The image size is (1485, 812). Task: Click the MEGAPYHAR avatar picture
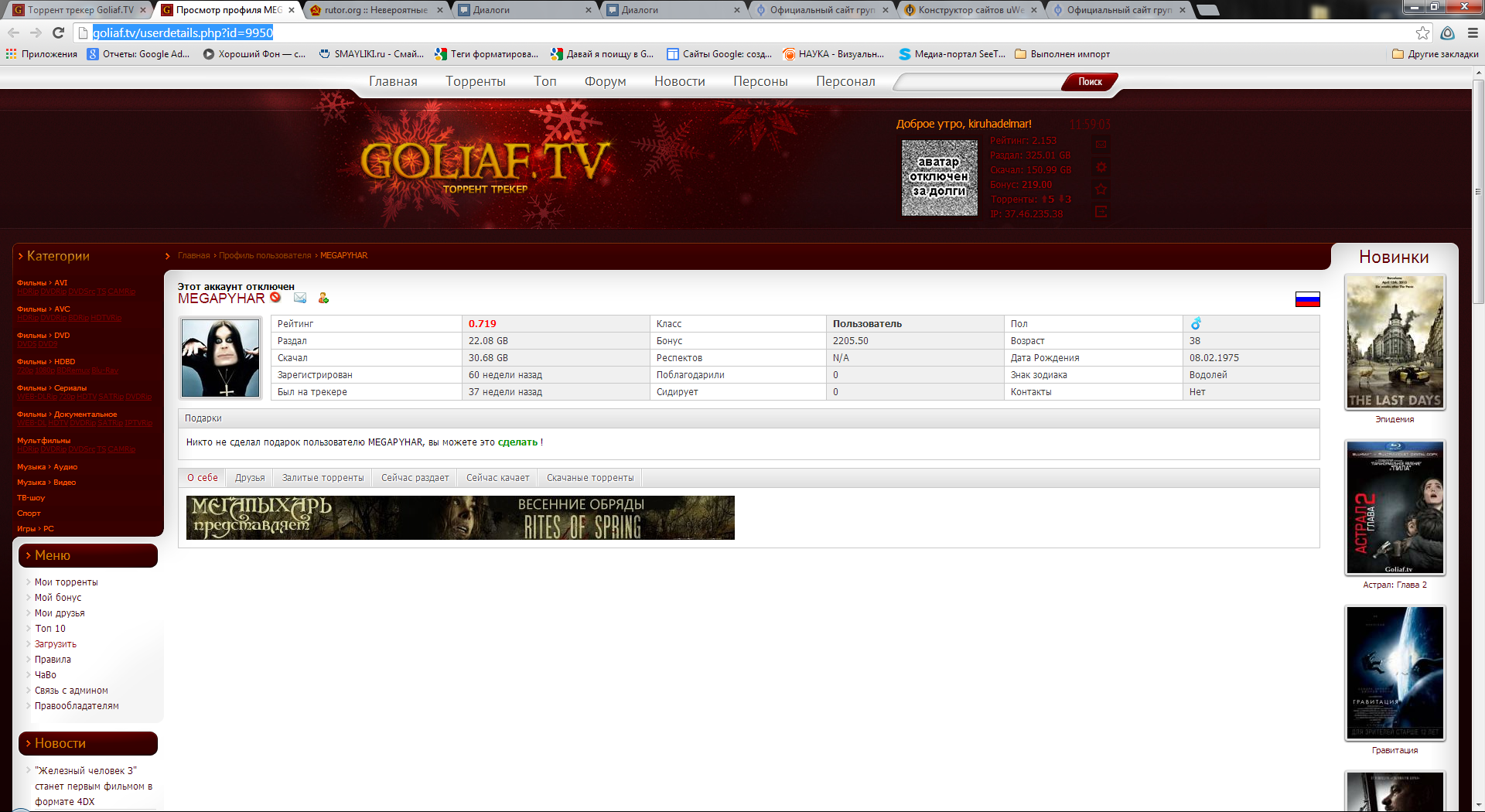[220, 358]
